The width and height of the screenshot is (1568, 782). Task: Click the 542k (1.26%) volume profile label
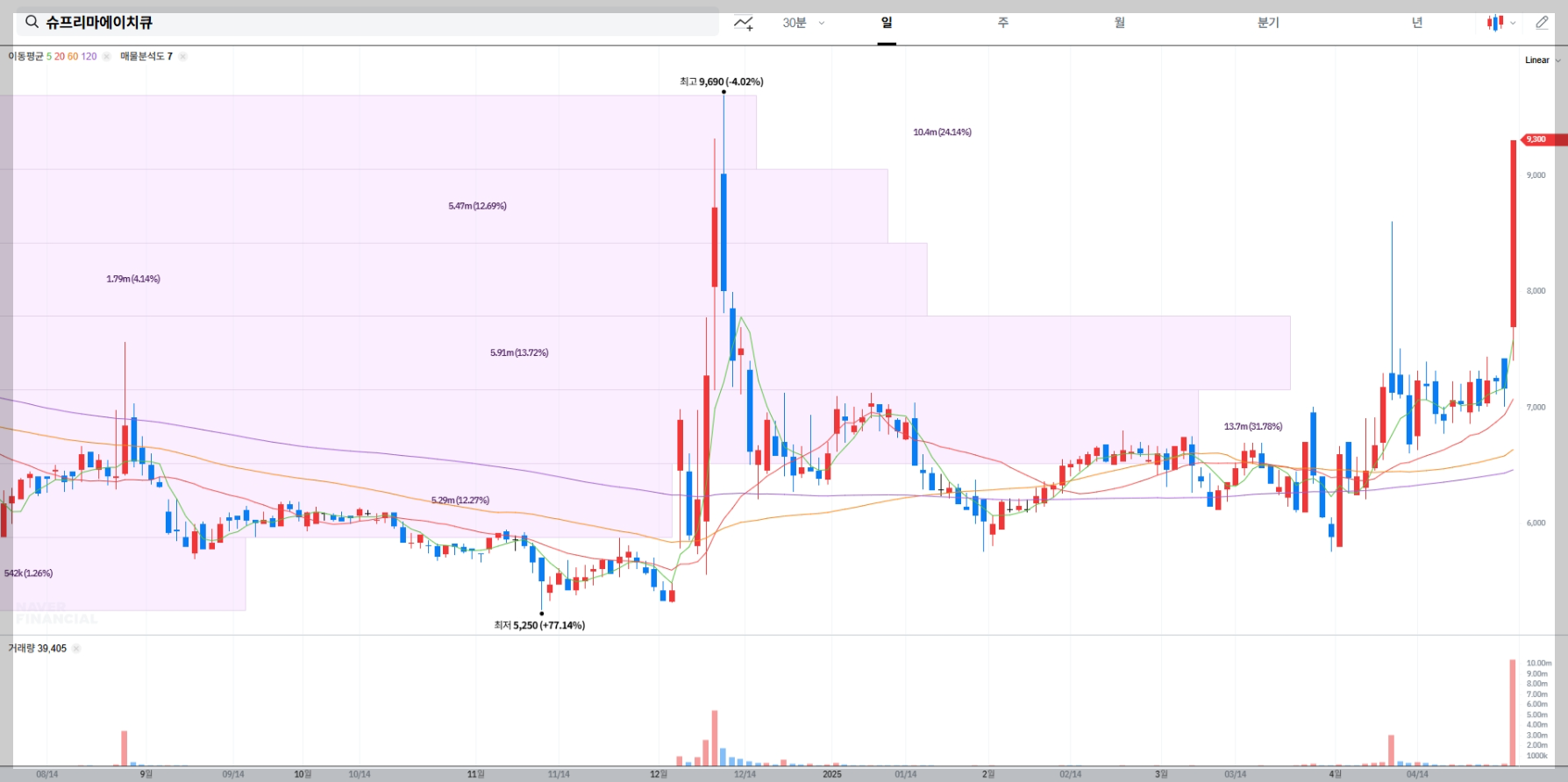tap(28, 573)
